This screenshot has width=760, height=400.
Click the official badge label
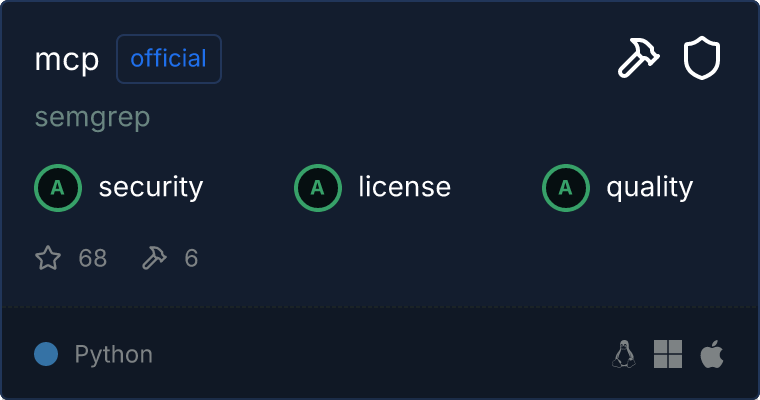169,59
